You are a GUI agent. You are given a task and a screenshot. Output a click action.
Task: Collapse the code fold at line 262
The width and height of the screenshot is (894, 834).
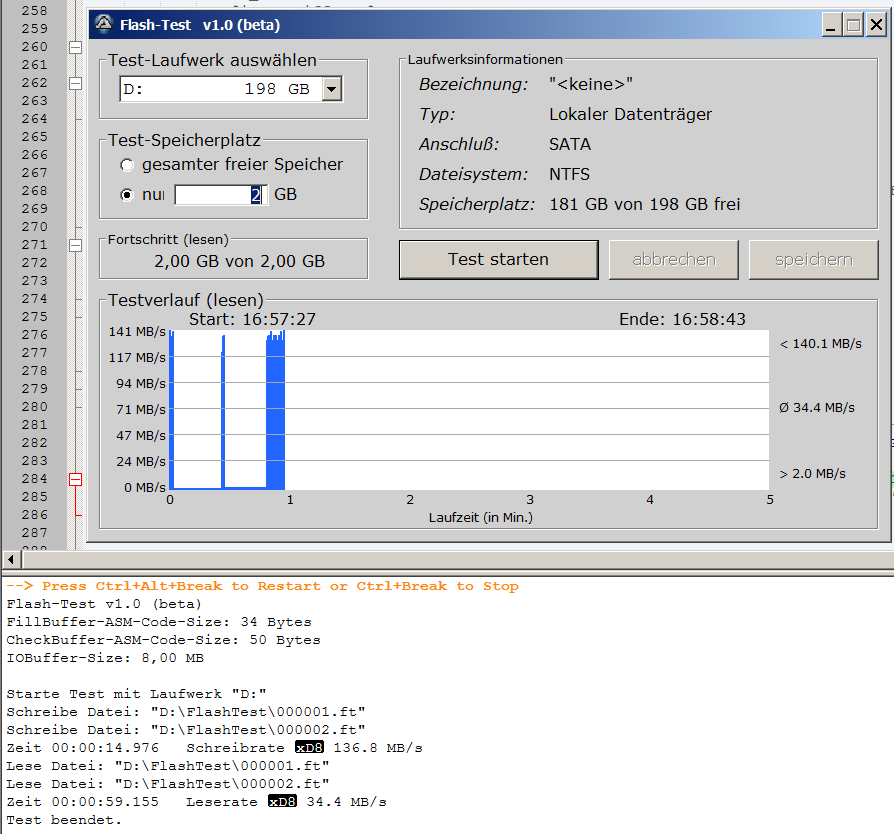tap(75, 83)
